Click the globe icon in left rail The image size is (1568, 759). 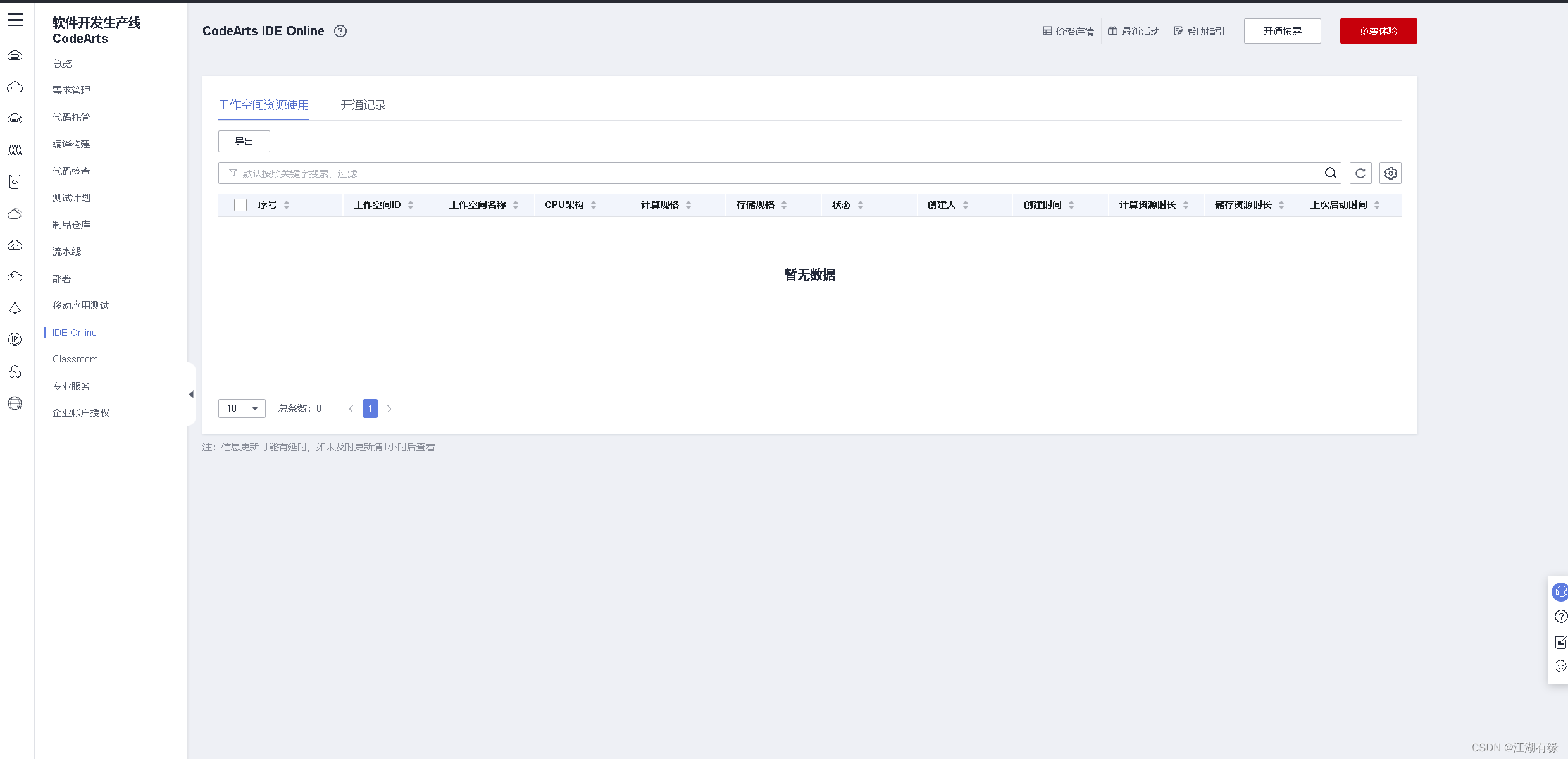pyautogui.click(x=15, y=403)
